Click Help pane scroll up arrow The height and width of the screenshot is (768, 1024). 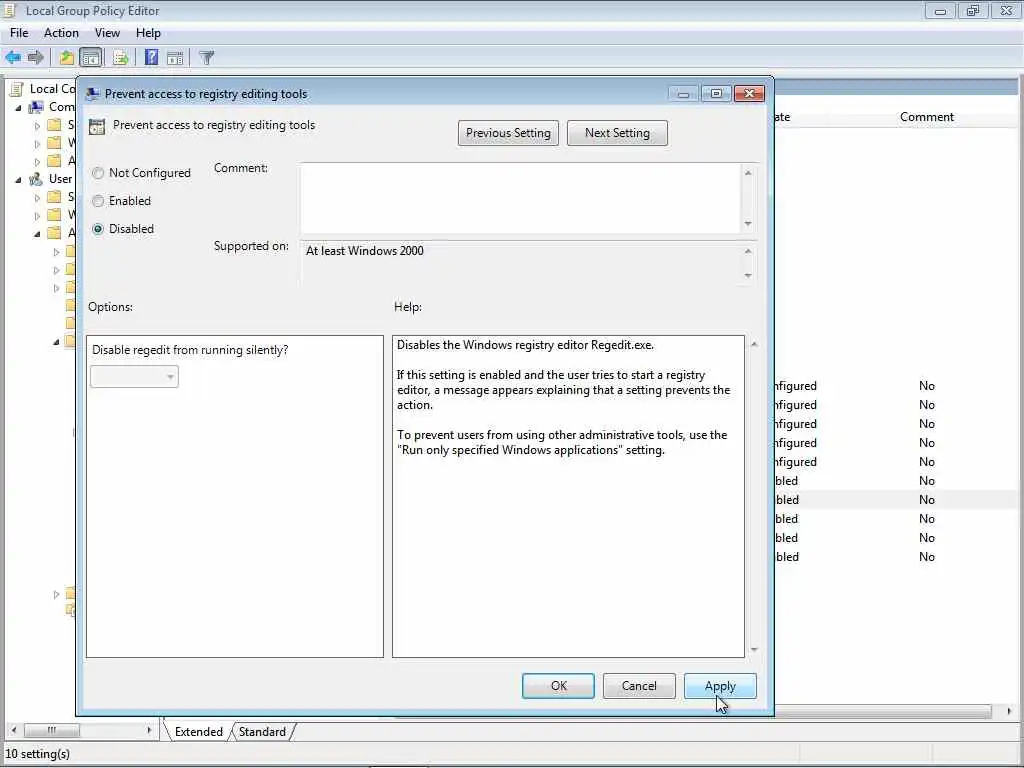click(754, 344)
